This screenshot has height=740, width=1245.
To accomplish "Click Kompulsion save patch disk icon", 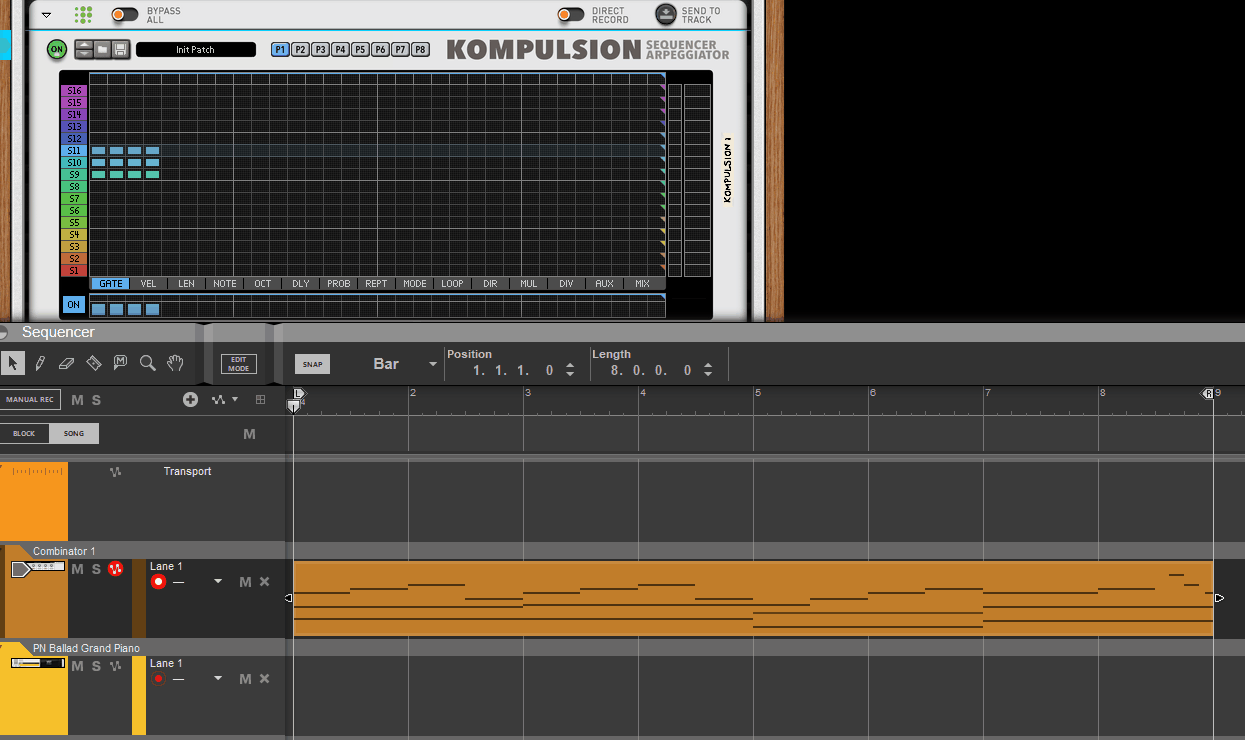I will click(120, 49).
